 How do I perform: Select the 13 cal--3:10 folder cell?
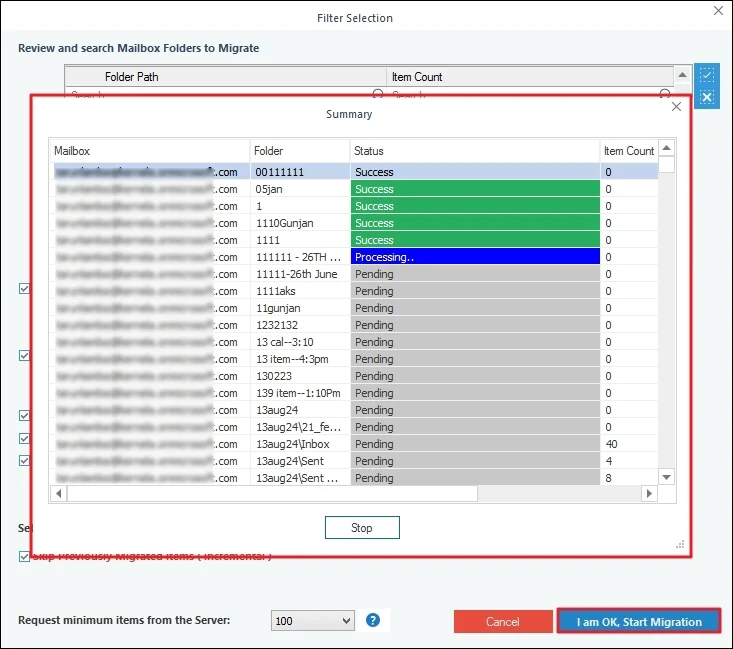click(x=300, y=342)
